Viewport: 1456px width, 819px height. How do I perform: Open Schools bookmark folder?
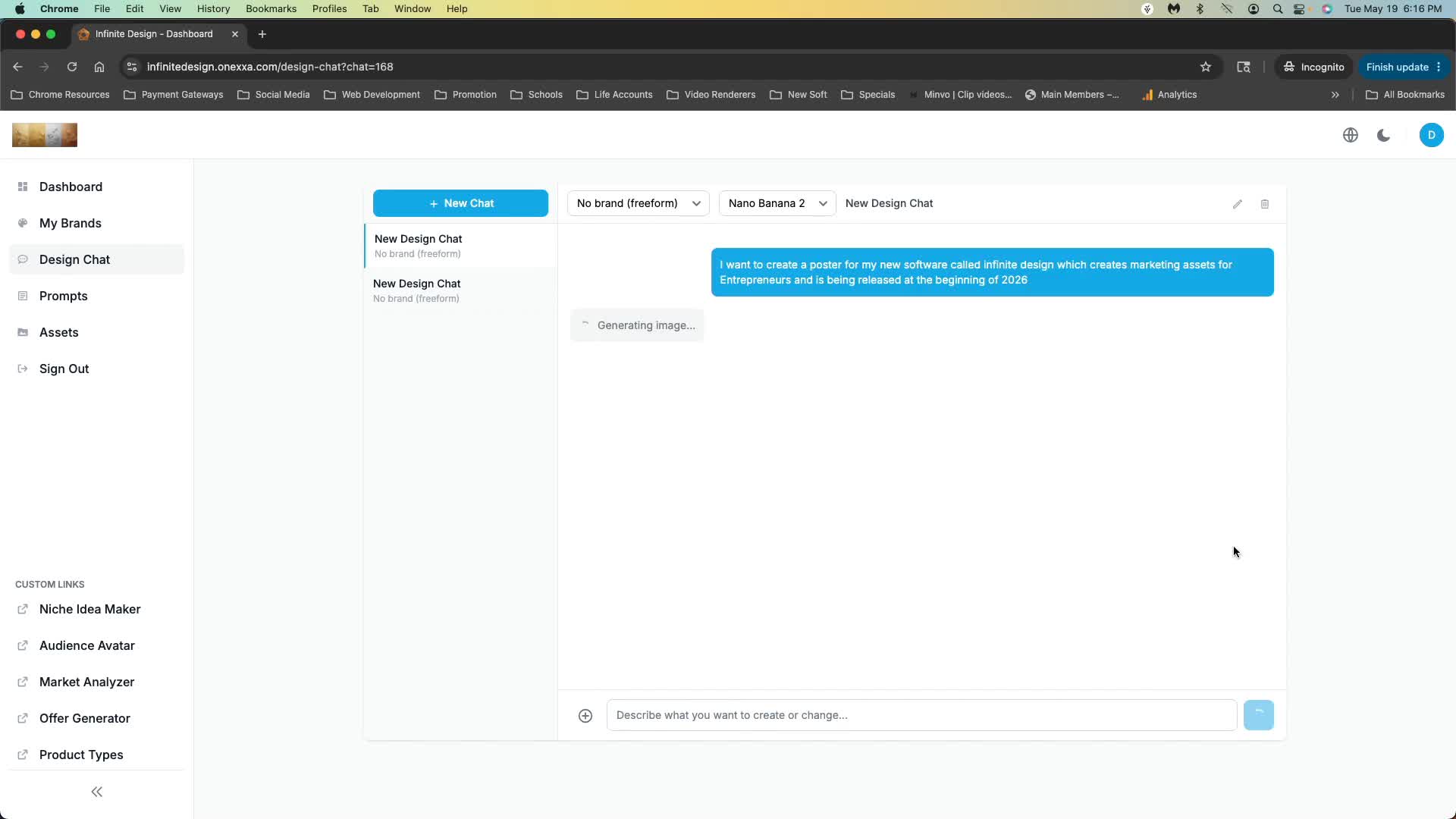pos(537,95)
